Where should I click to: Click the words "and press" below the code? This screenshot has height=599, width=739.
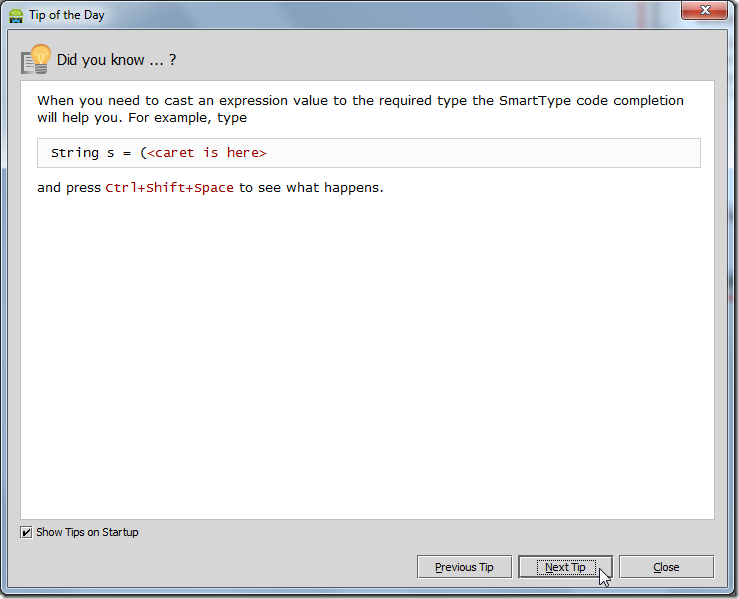pos(68,187)
